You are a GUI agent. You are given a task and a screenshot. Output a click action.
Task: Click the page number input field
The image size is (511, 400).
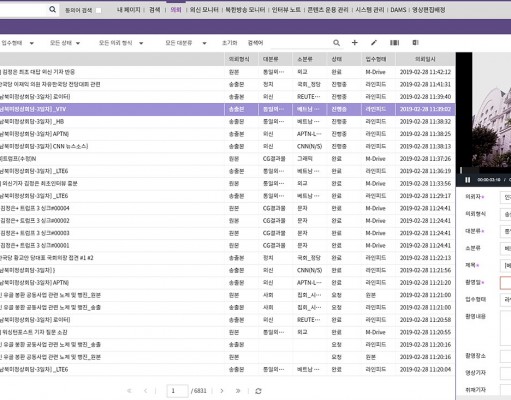177,391
